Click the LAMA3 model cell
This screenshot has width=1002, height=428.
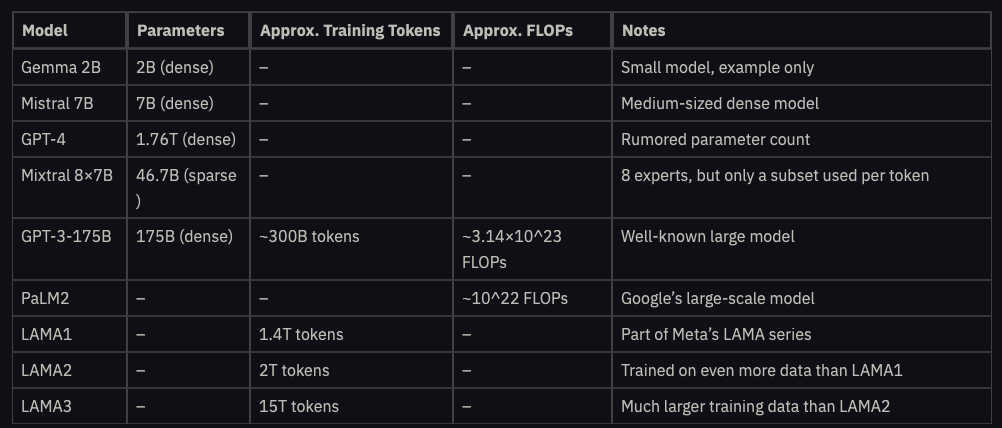(x=47, y=406)
